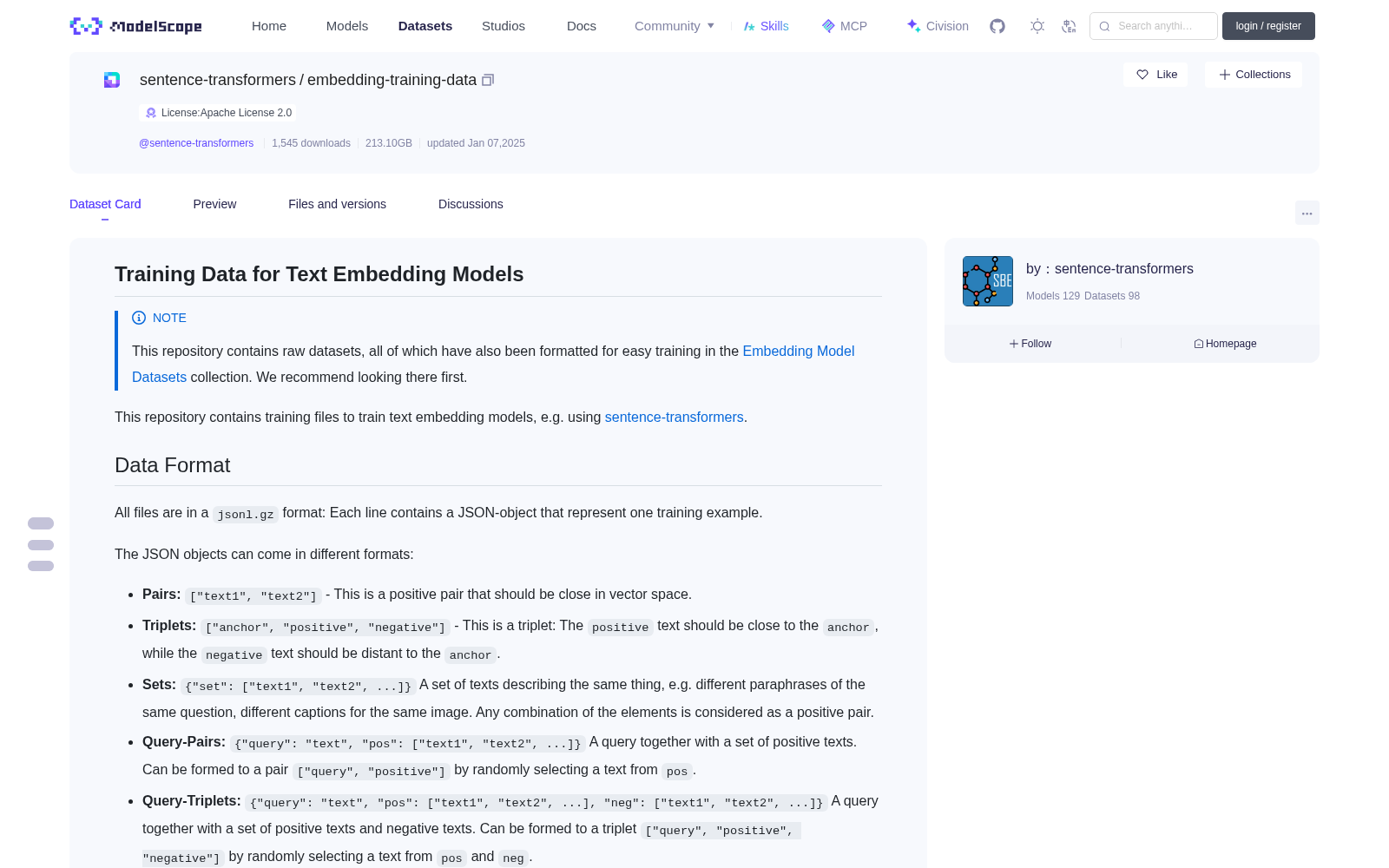Open the Datasets navigation item
Image resolution: width=1389 pixels, height=868 pixels.
(x=425, y=26)
